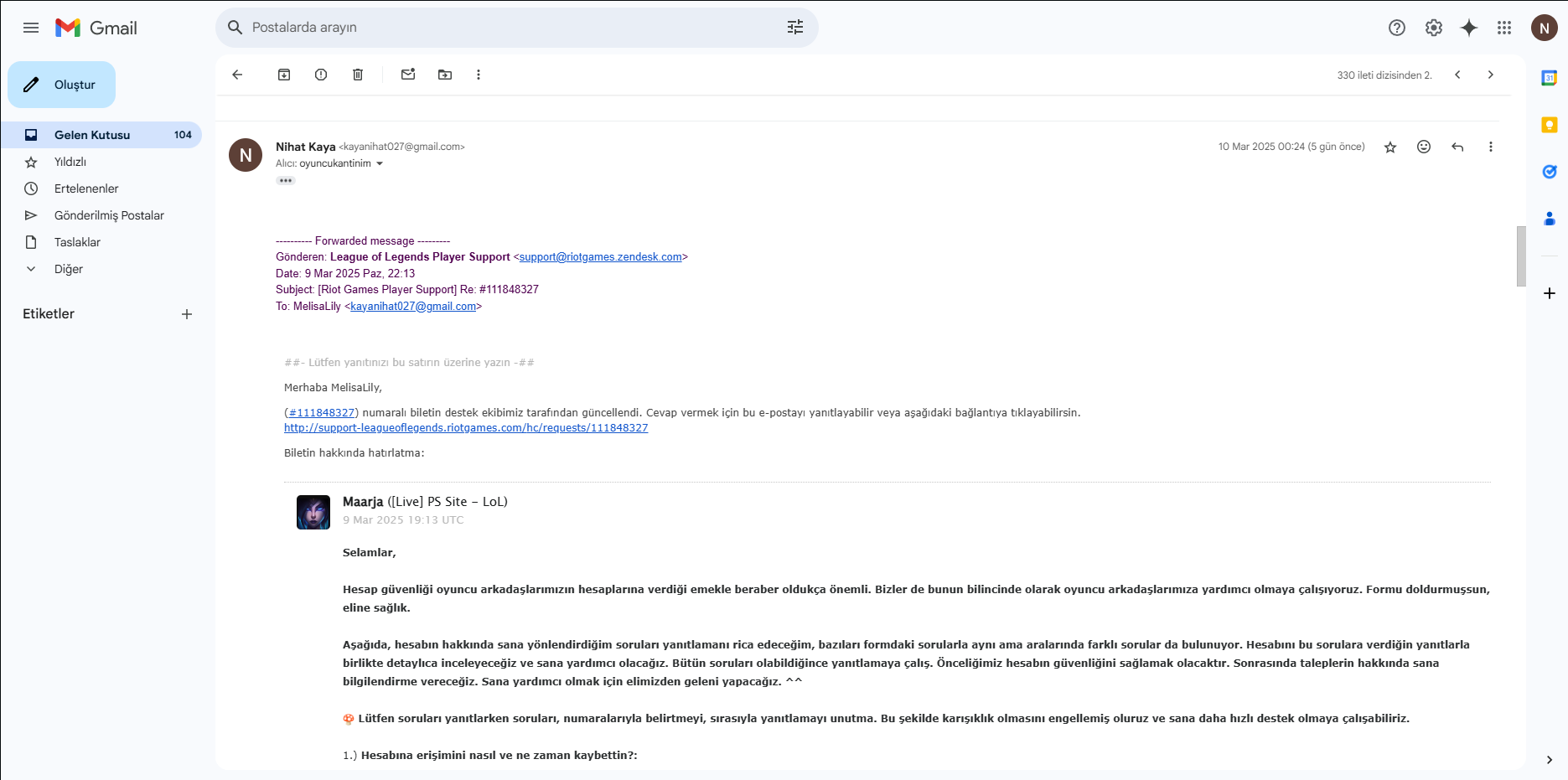
Task: Add an emoji reaction to message
Action: click(x=1424, y=147)
